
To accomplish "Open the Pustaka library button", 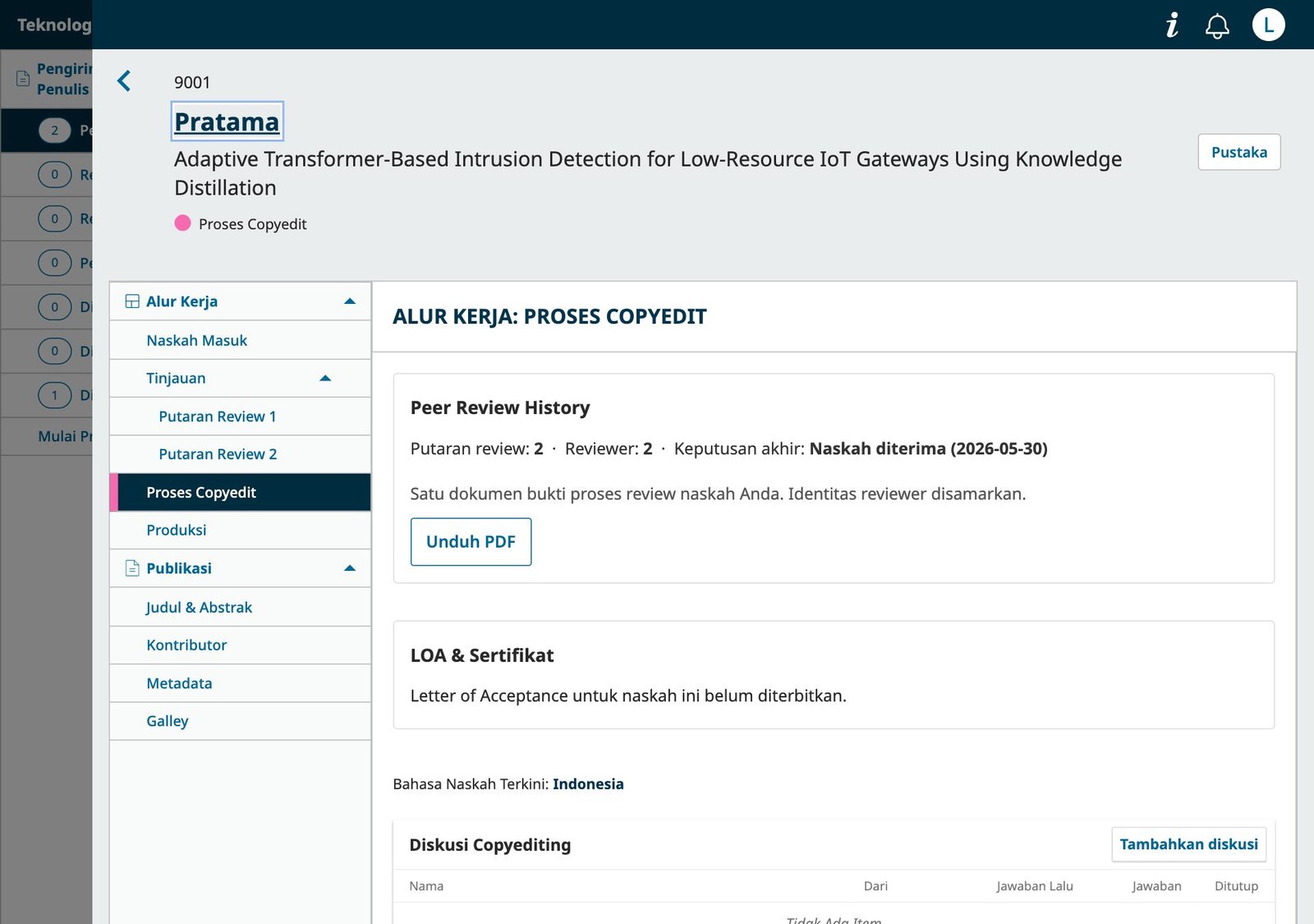I will tap(1238, 152).
